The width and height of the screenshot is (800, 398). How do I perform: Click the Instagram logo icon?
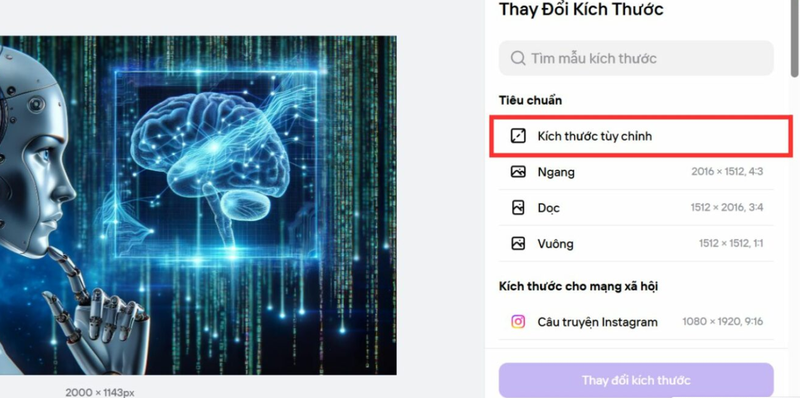518,322
